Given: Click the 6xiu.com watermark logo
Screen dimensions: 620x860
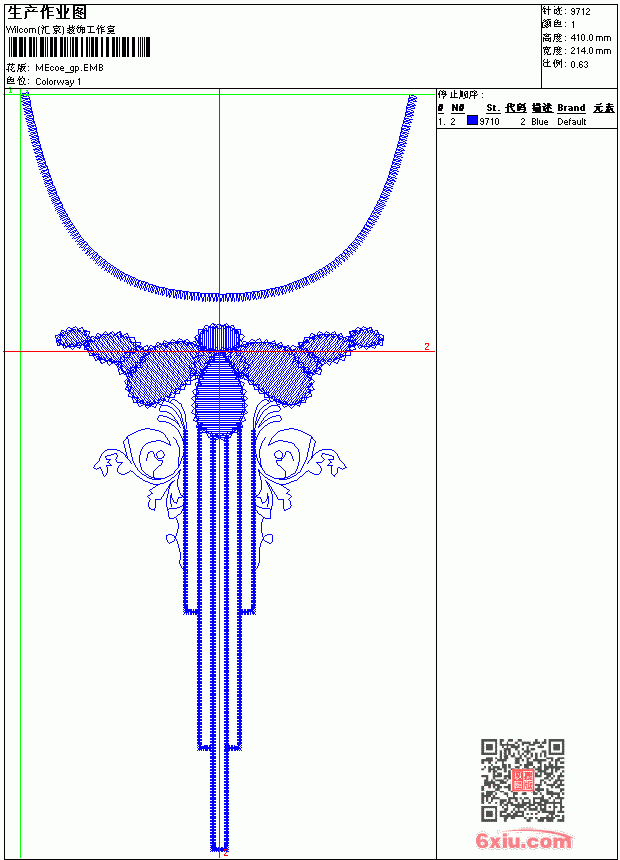Looking at the screenshot, I should (x=523, y=840).
